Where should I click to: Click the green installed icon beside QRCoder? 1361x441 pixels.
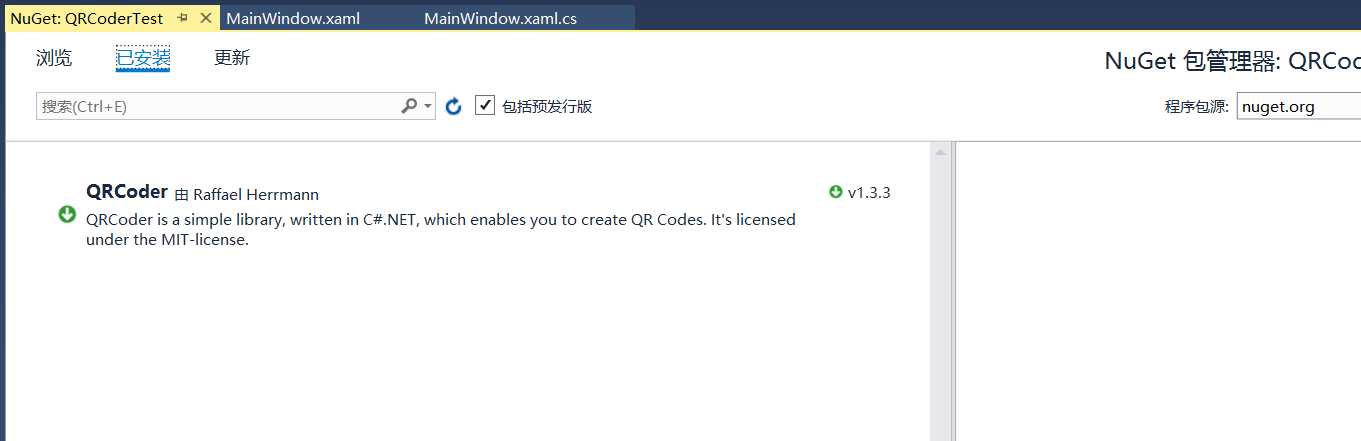(x=67, y=214)
